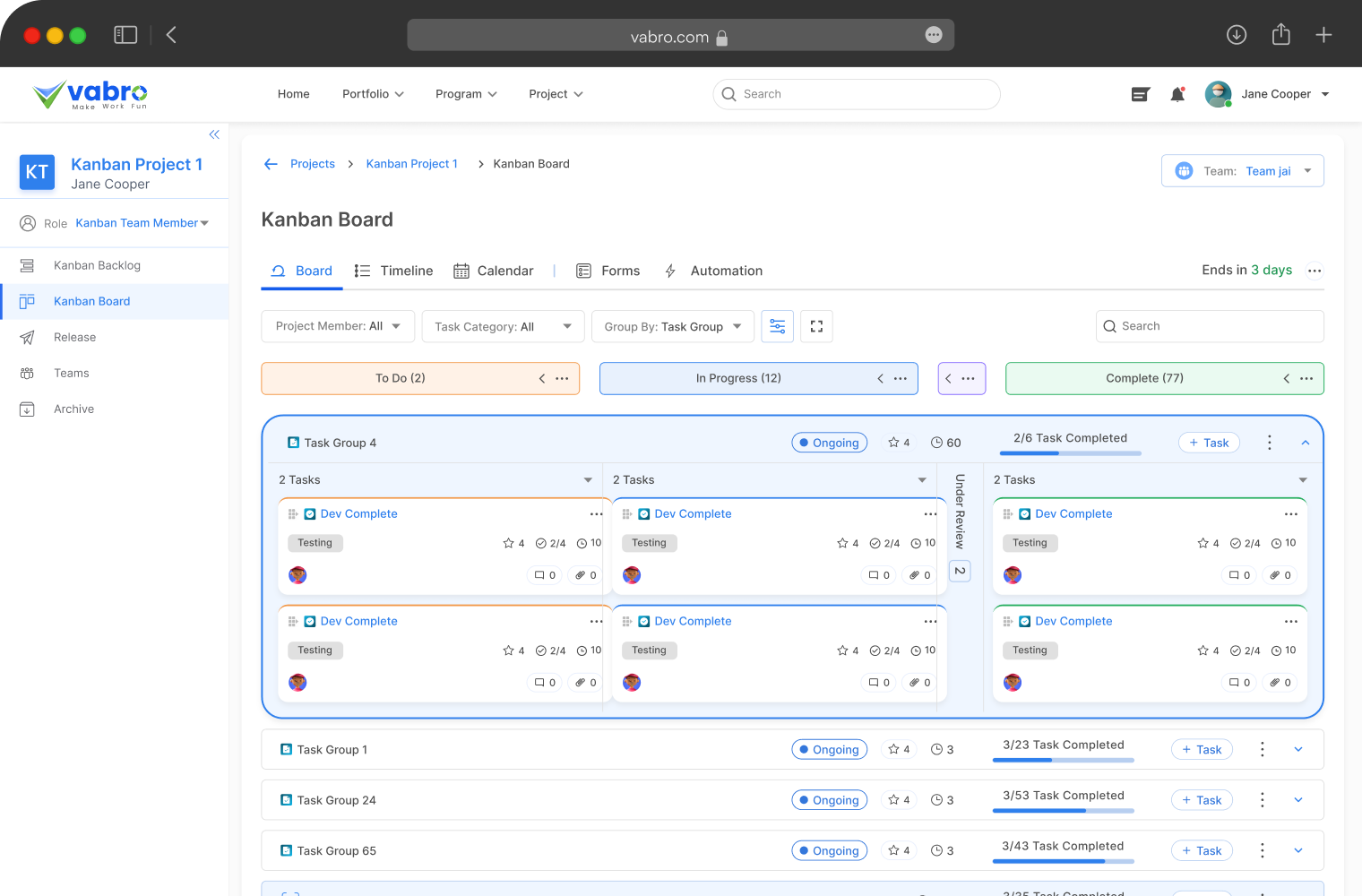Collapse the left sidebar panel
The width and height of the screenshot is (1362, 896).
click(x=214, y=134)
